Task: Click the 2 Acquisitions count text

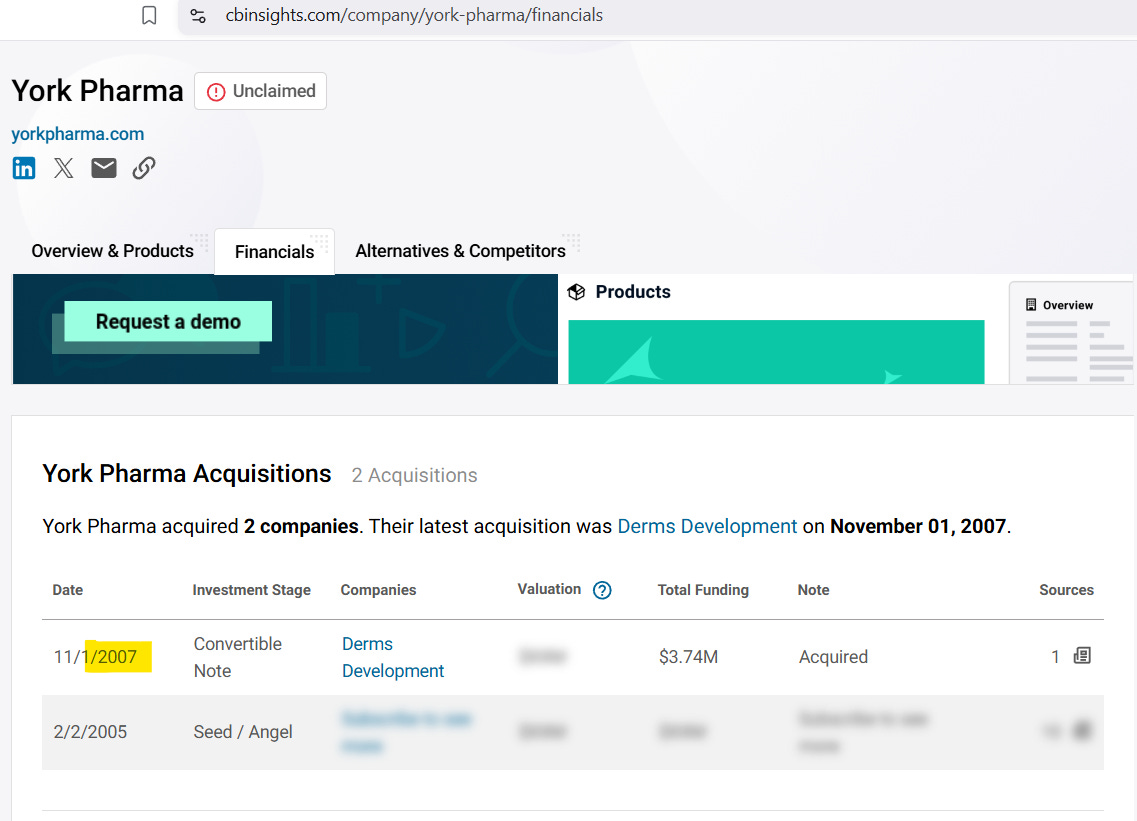Action: [414, 475]
